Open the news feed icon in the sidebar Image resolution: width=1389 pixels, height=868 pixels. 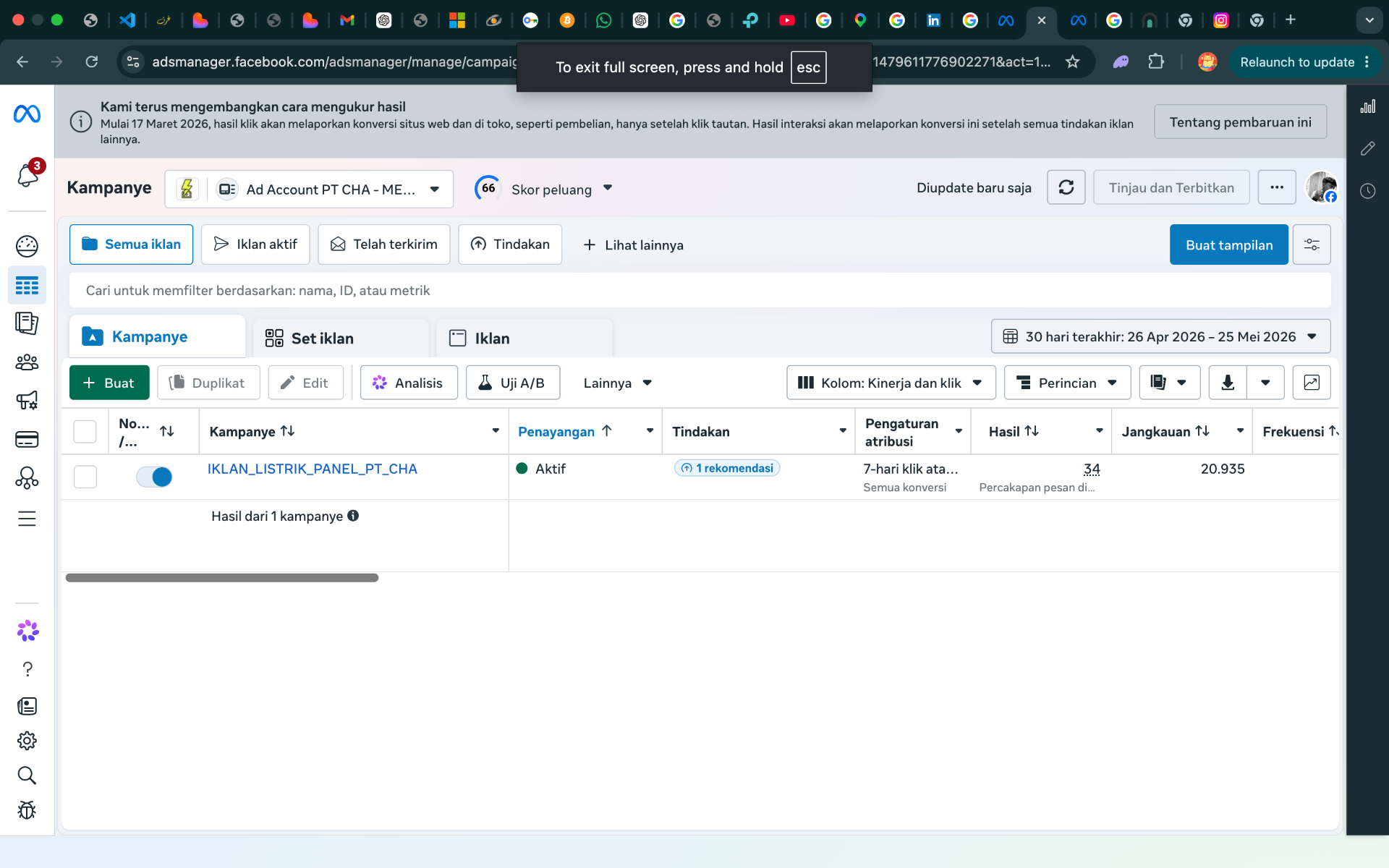(27, 706)
